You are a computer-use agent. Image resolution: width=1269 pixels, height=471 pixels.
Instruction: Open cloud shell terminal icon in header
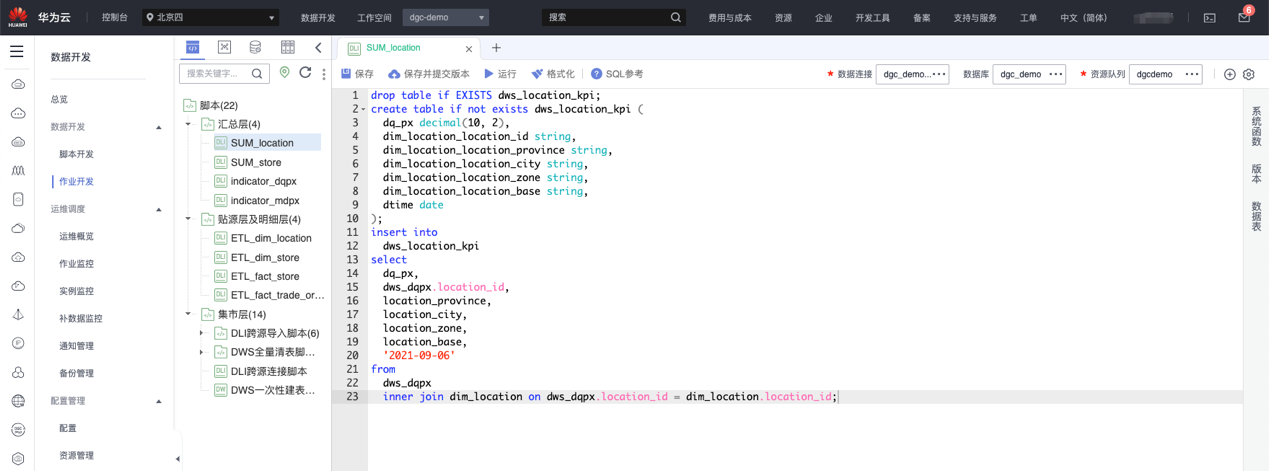coord(1209,17)
